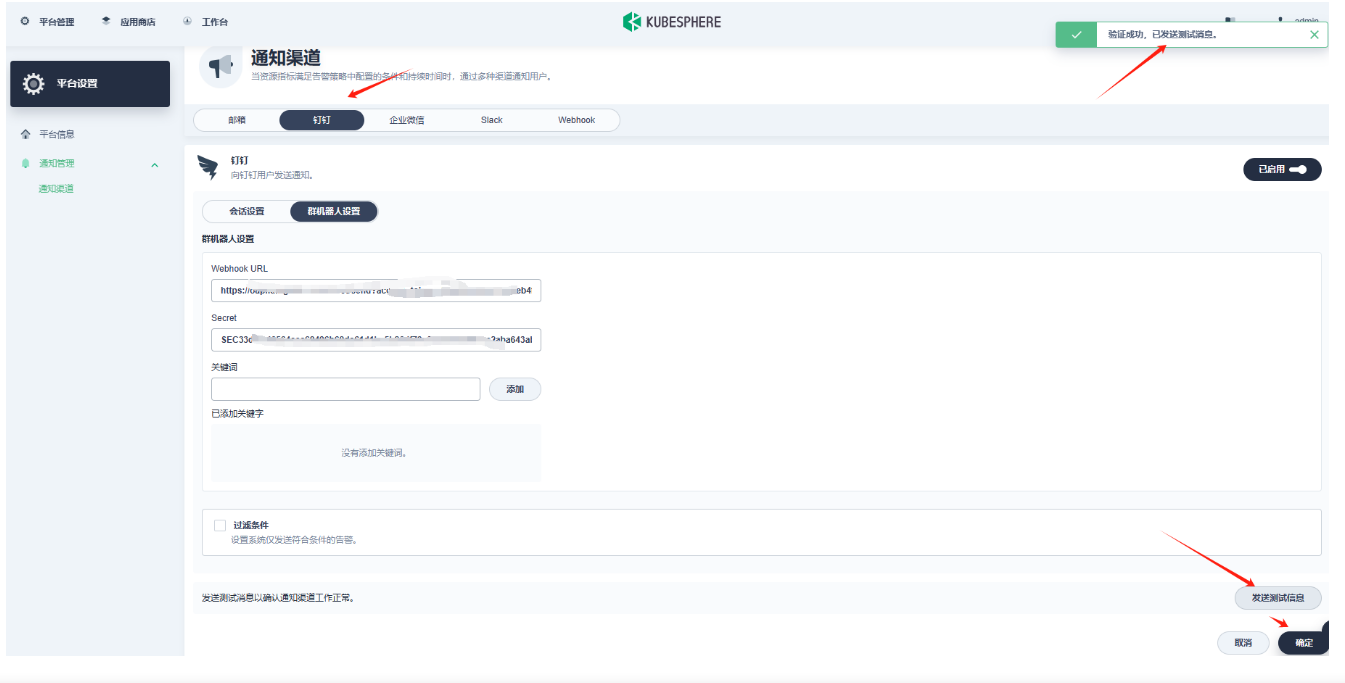1345x683 pixels.
Task: Click the 通知渠道 page heading
Action: point(286,59)
